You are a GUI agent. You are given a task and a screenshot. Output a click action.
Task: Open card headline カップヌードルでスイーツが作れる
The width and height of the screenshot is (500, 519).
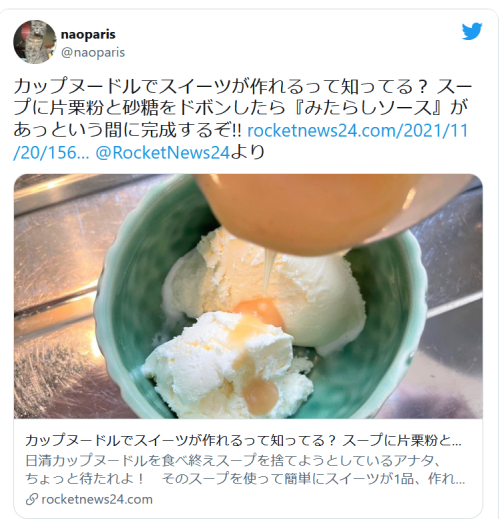pyautogui.click(x=243, y=441)
